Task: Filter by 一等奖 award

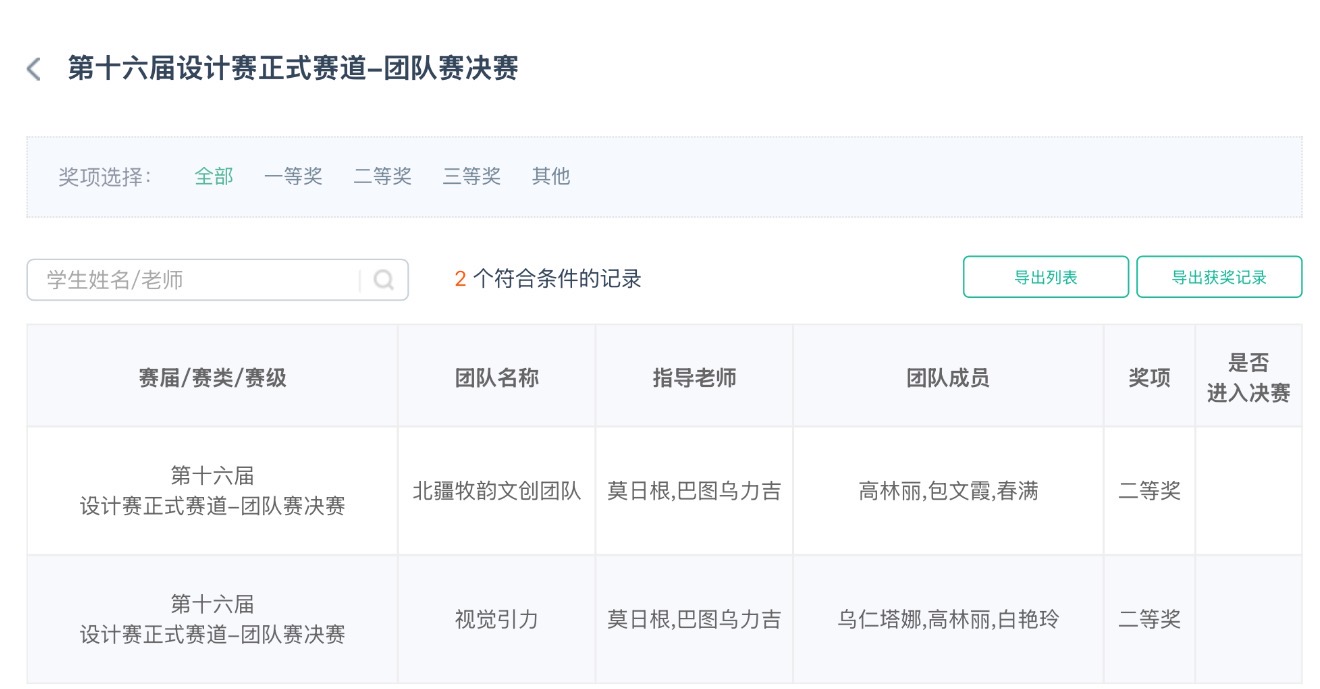Action: click(293, 177)
